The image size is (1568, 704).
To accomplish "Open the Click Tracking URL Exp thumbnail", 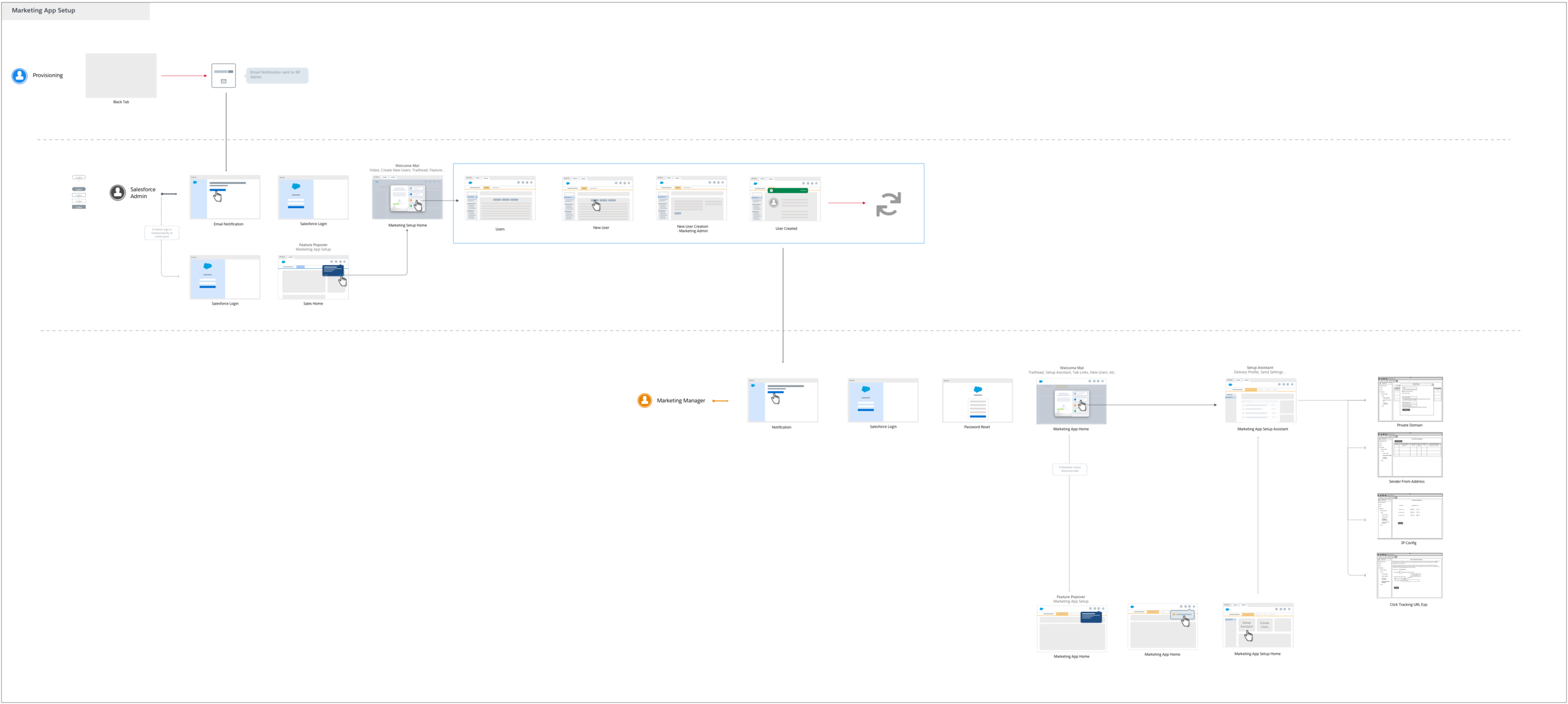I will tap(1409, 575).
